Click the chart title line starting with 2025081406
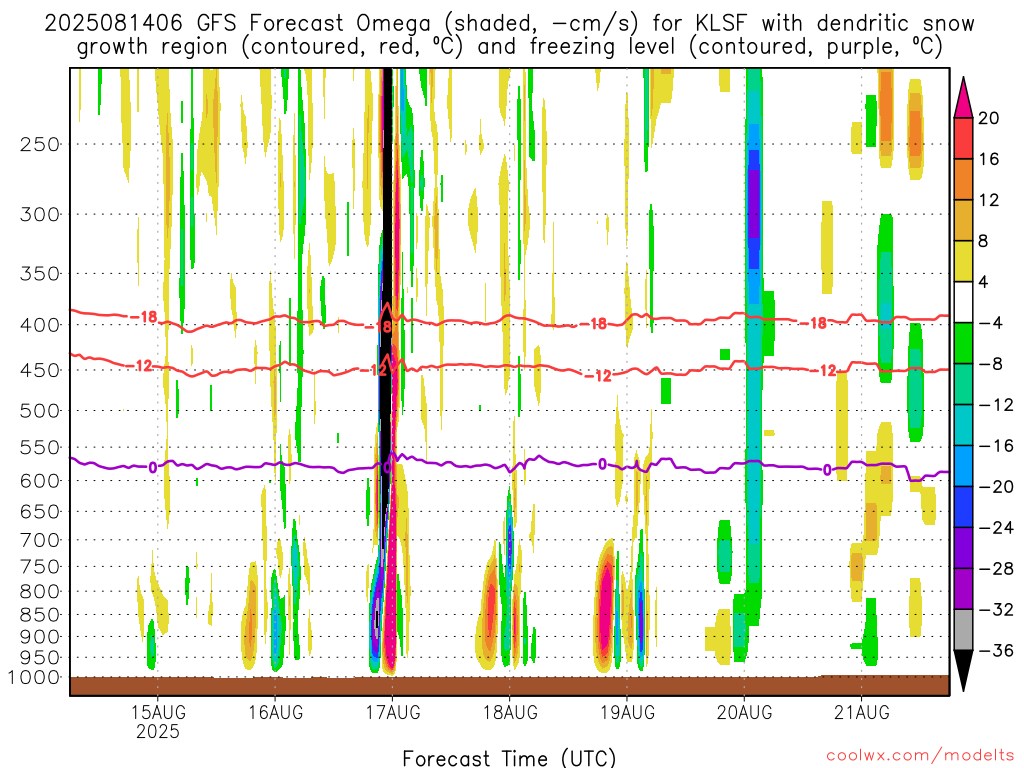The image size is (1024, 768). [x=509, y=24]
